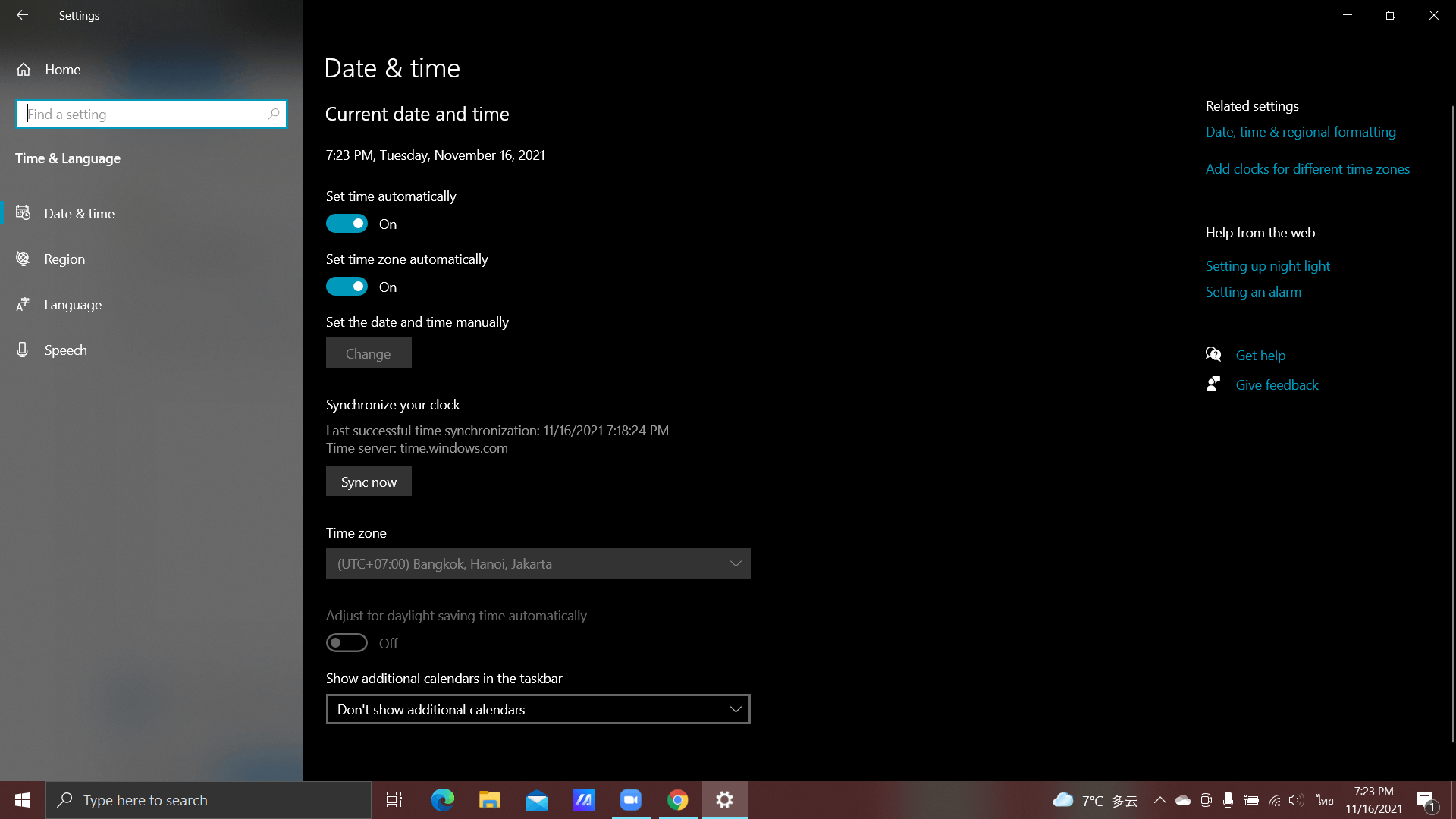Click the Home icon in sidebar
1456x819 pixels.
(24, 70)
